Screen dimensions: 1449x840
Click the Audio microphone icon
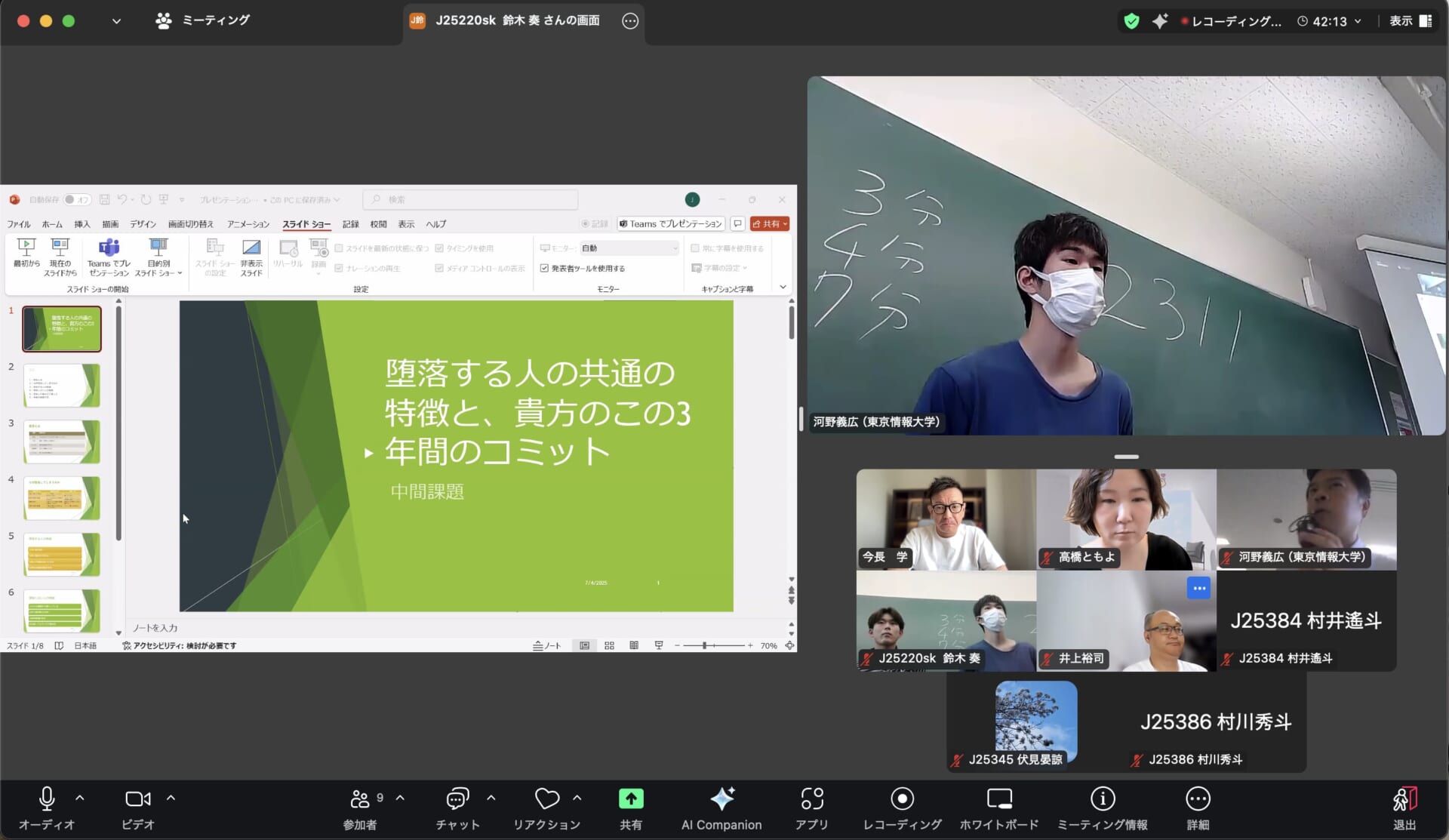tap(47, 798)
